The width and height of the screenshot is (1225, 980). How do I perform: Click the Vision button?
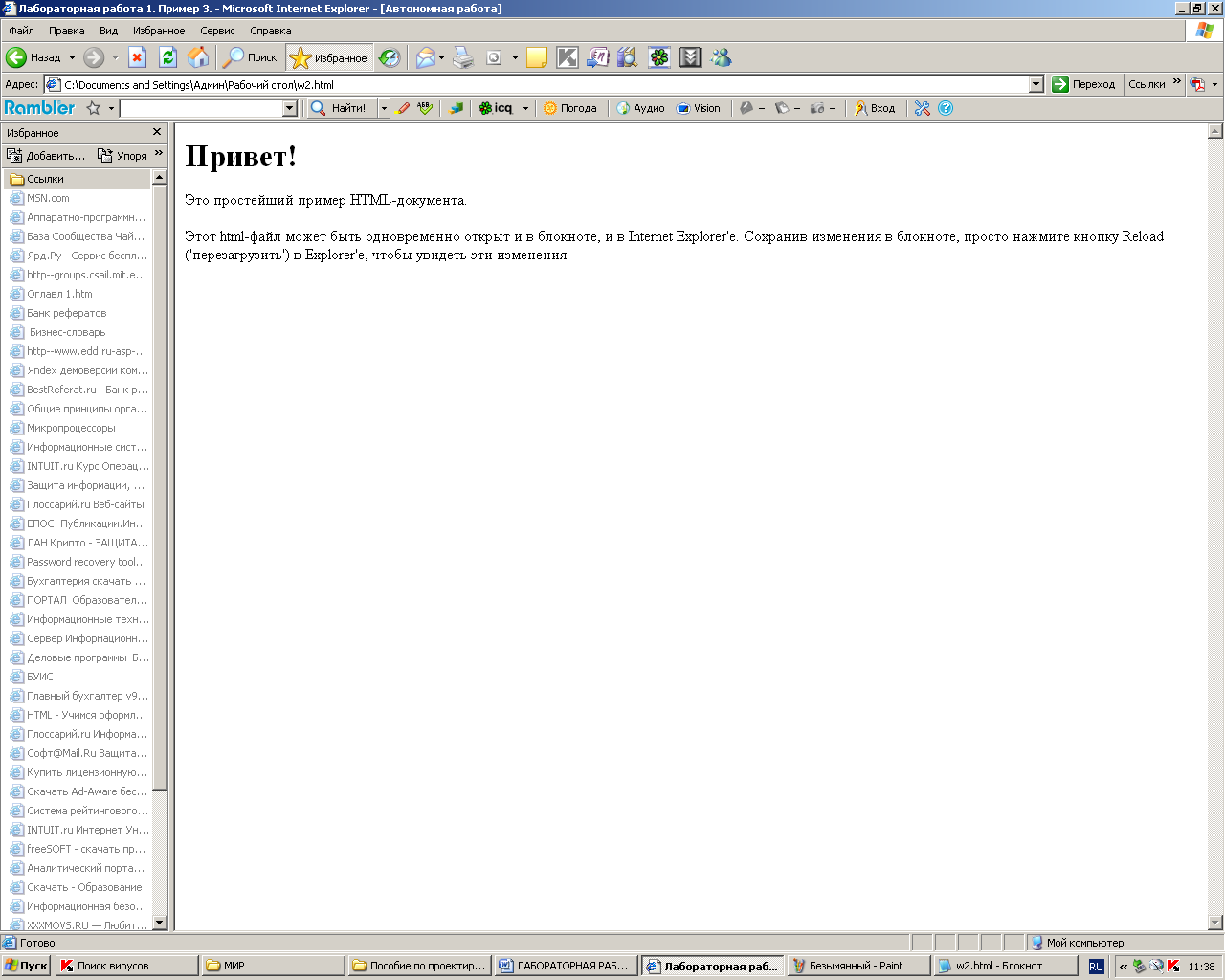699,108
